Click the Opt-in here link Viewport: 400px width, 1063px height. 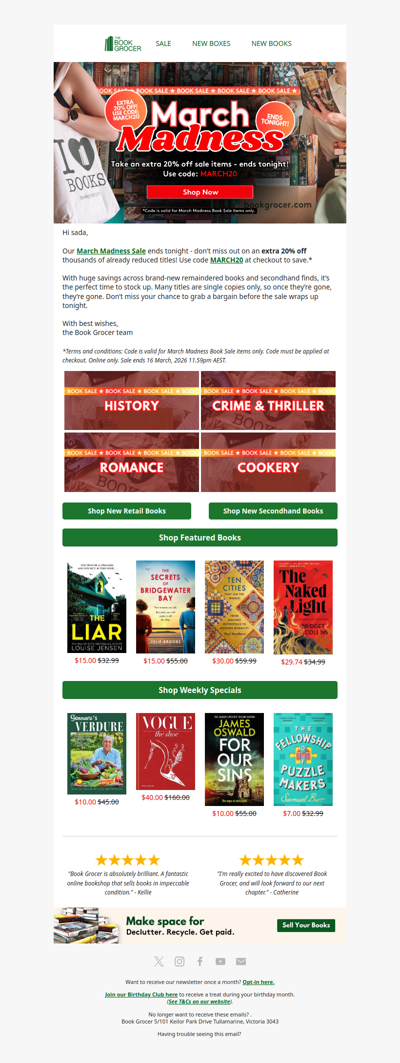point(258,982)
